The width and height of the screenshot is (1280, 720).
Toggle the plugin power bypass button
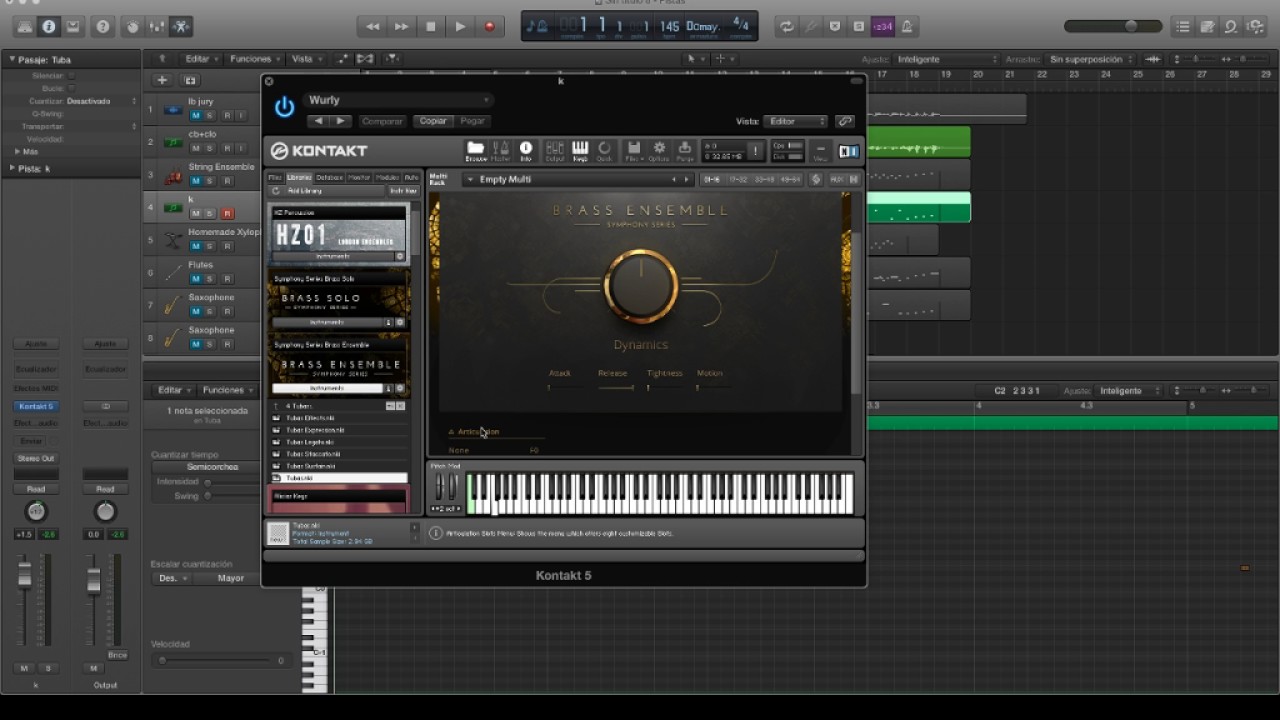click(x=285, y=108)
